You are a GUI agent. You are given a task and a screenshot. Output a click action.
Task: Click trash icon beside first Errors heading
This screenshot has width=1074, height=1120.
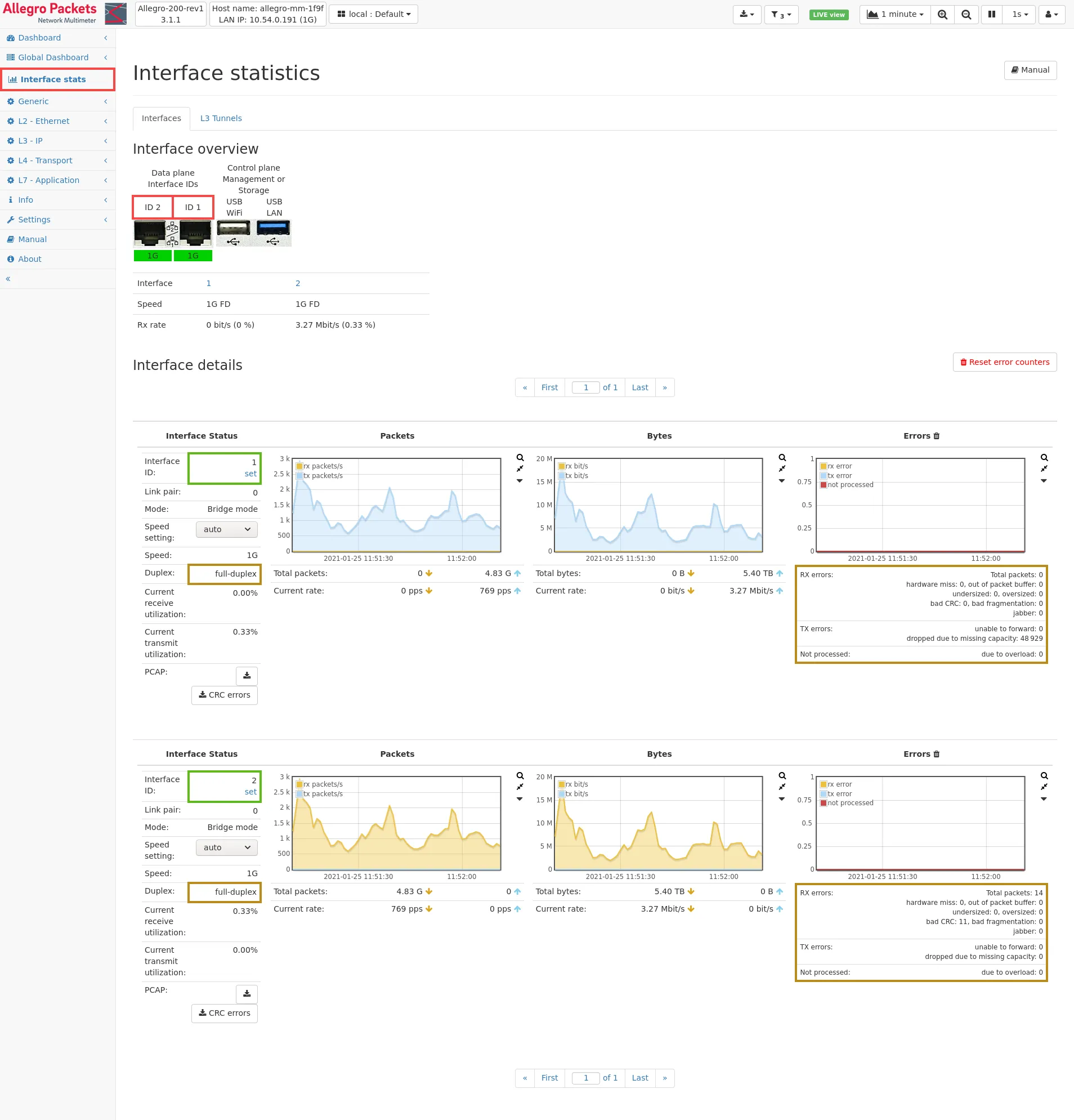(x=936, y=436)
